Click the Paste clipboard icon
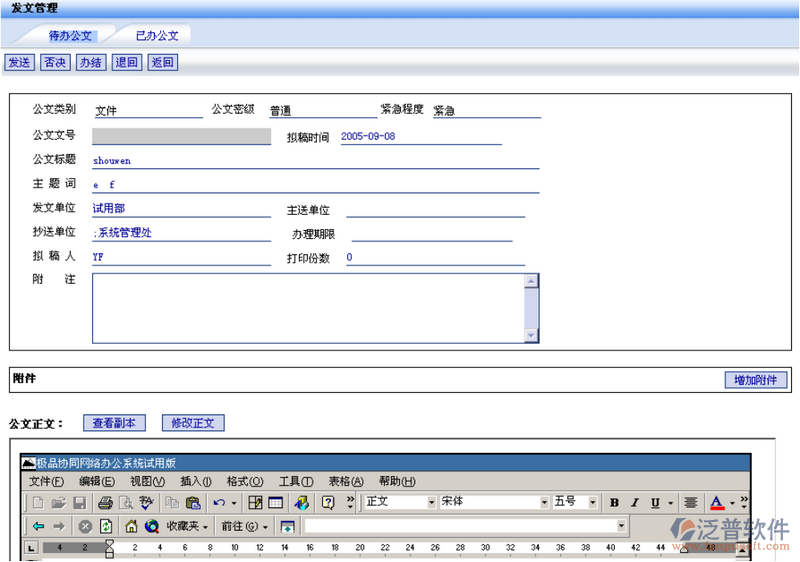This screenshot has width=800, height=562. [193, 503]
